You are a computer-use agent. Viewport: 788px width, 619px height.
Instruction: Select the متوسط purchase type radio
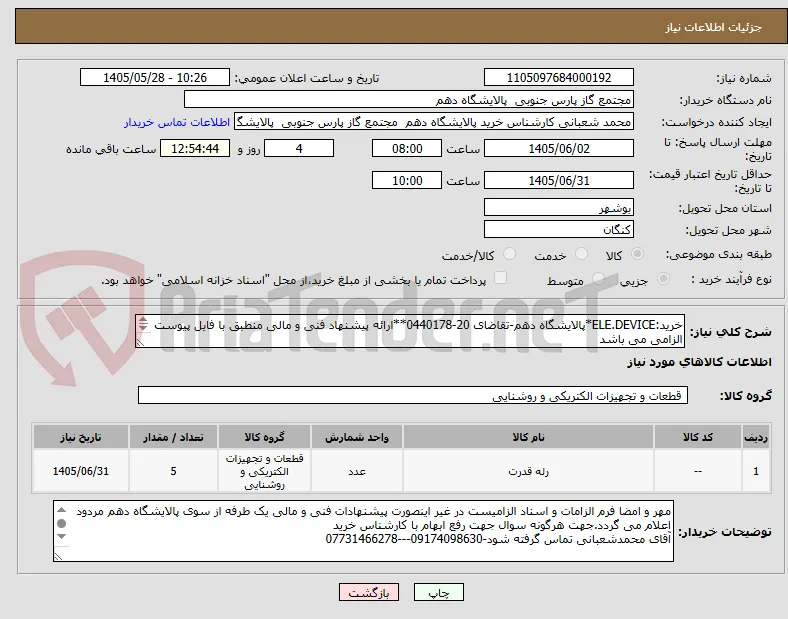[598, 278]
